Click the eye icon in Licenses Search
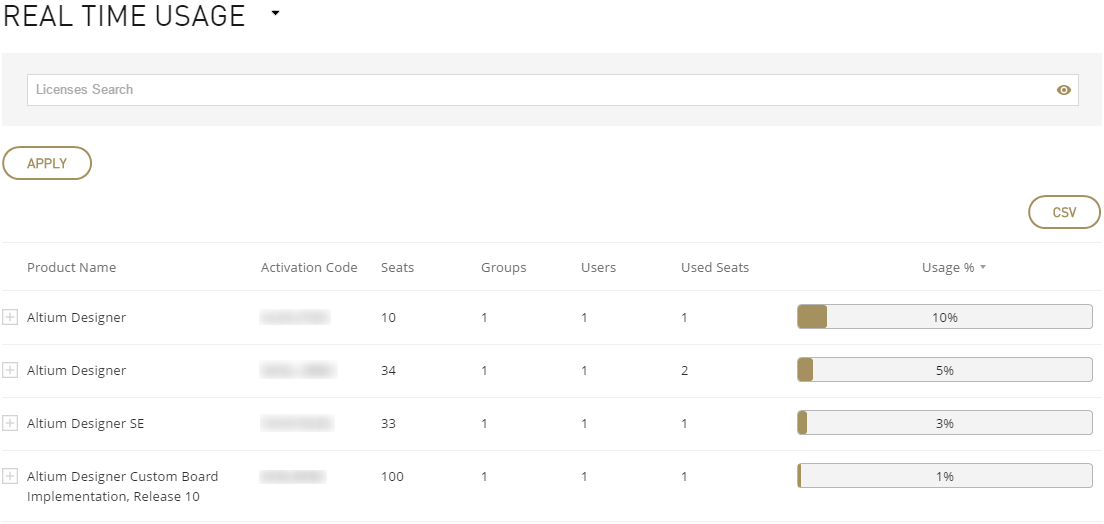Viewport: 1104px width, 524px height. [1063, 90]
